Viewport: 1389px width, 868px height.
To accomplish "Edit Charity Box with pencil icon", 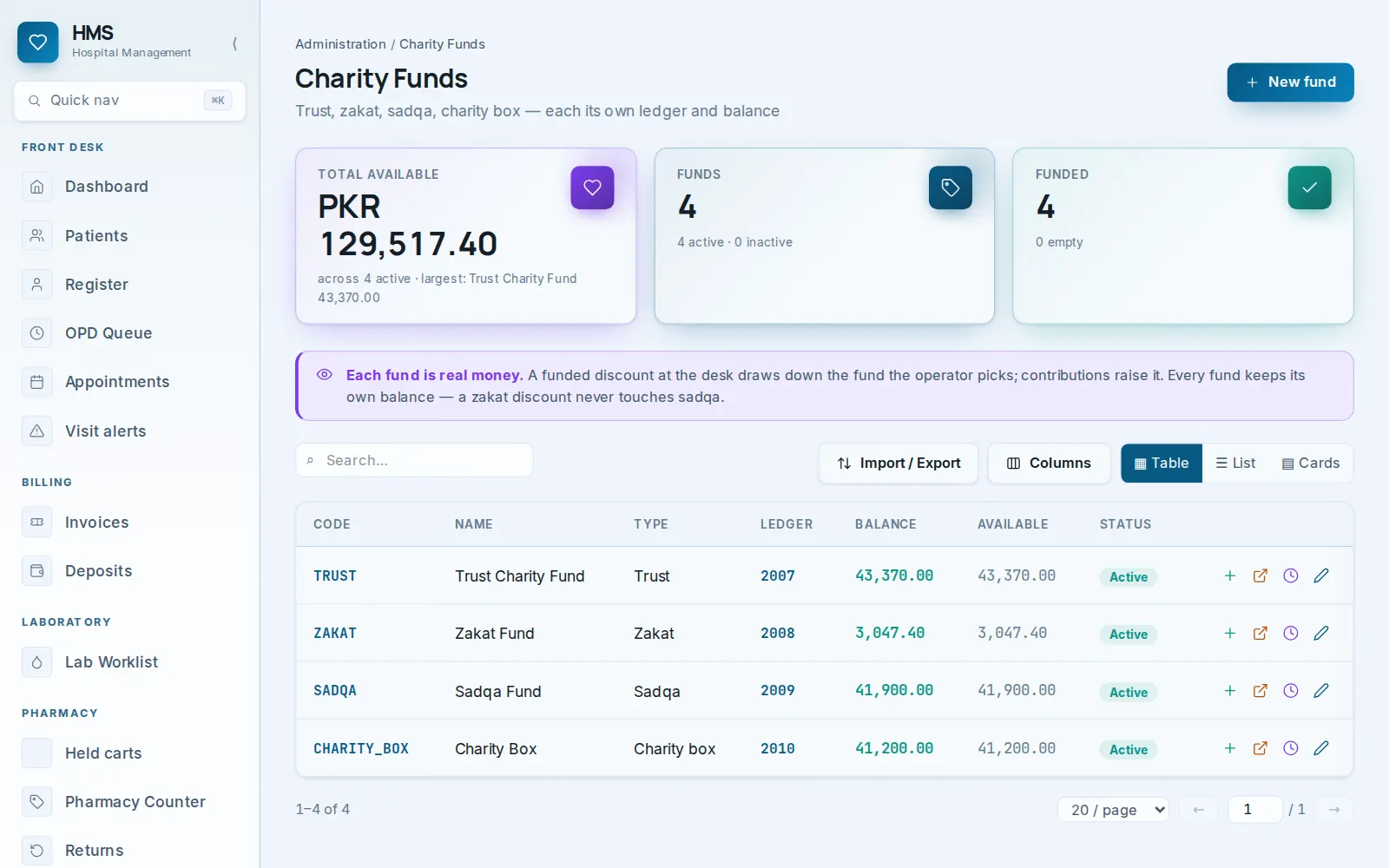I will tap(1320, 748).
